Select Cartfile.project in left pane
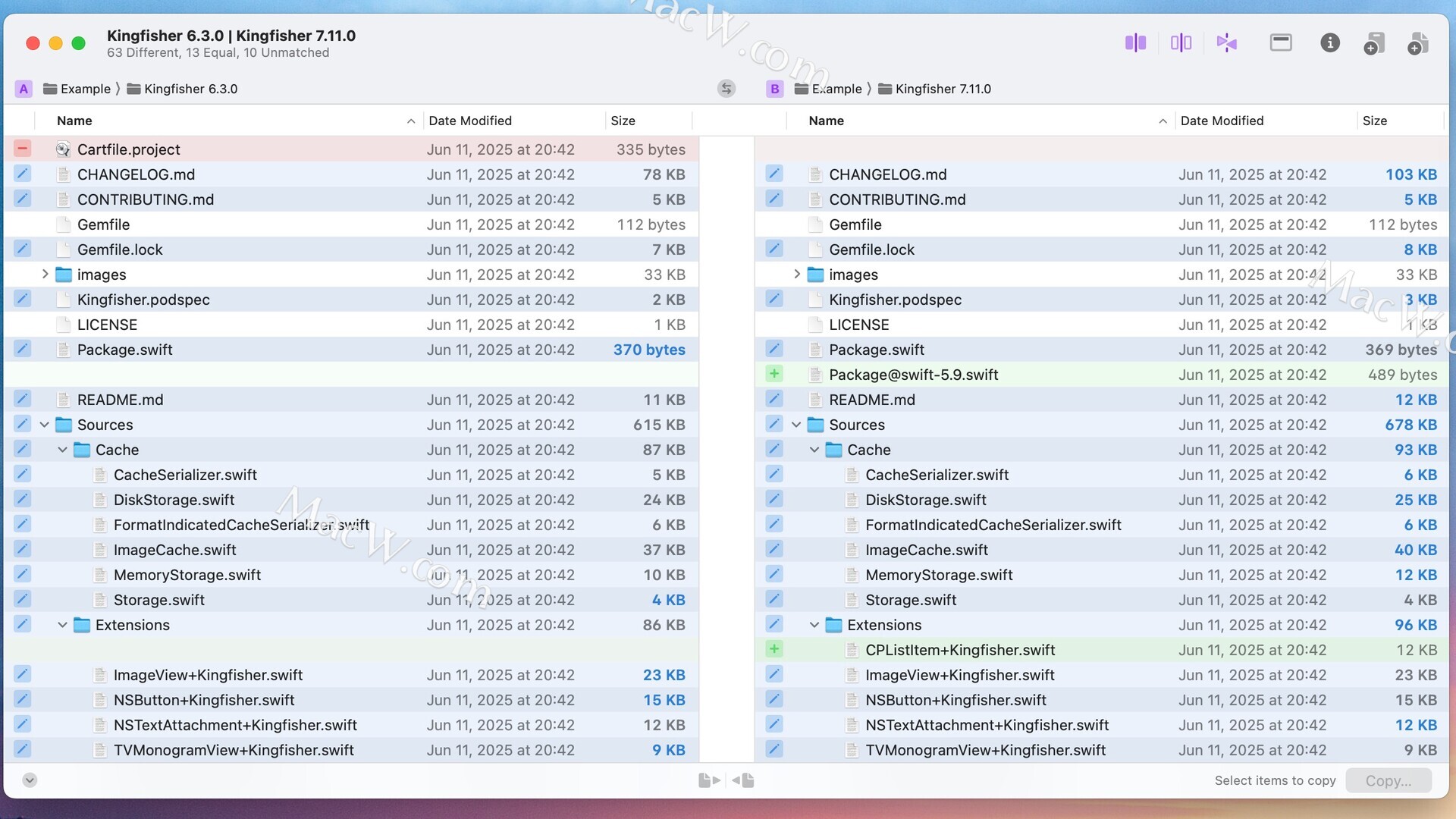This screenshot has width=1456, height=819. click(x=351, y=149)
